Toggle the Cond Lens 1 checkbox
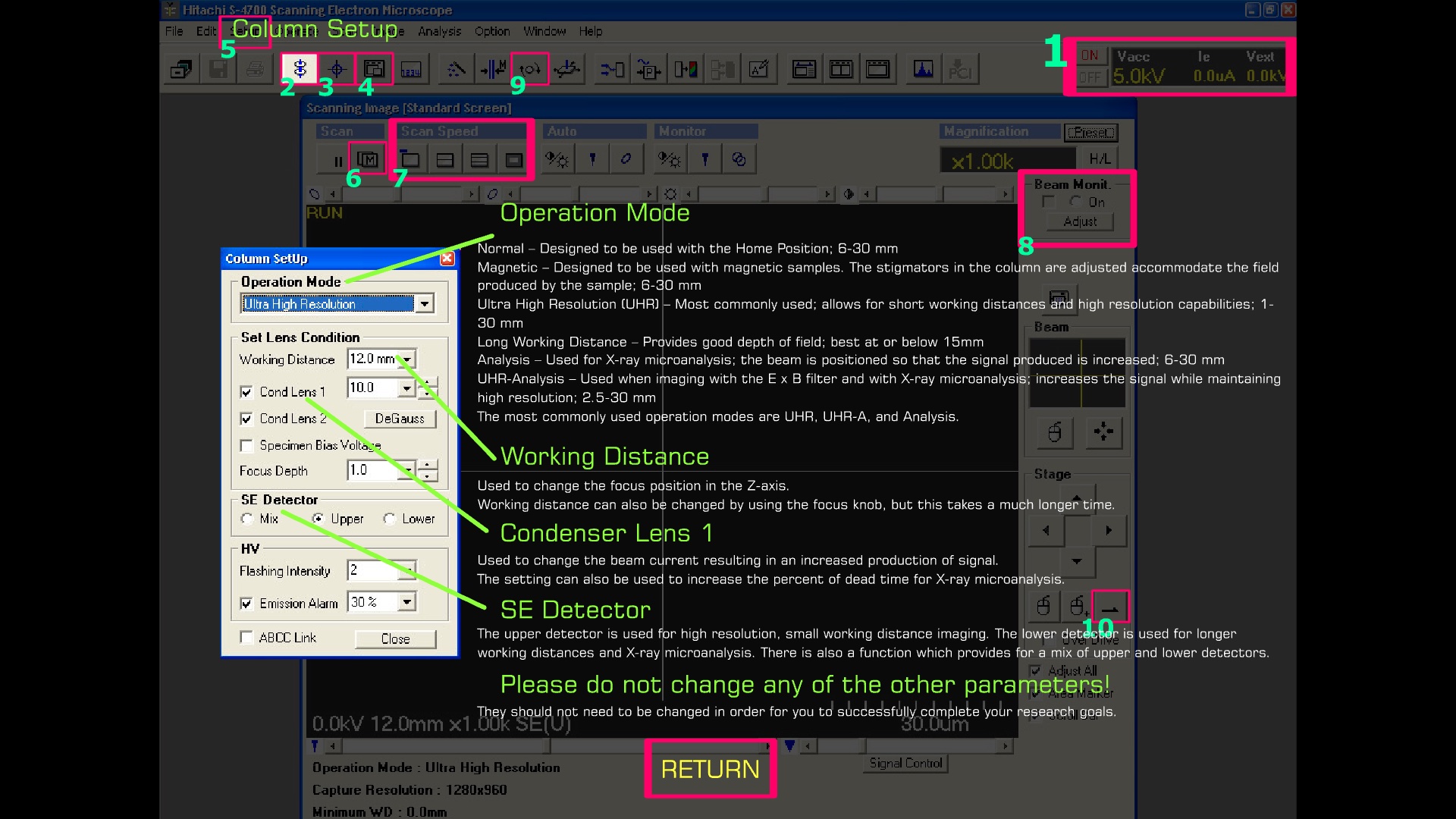 (246, 392)
